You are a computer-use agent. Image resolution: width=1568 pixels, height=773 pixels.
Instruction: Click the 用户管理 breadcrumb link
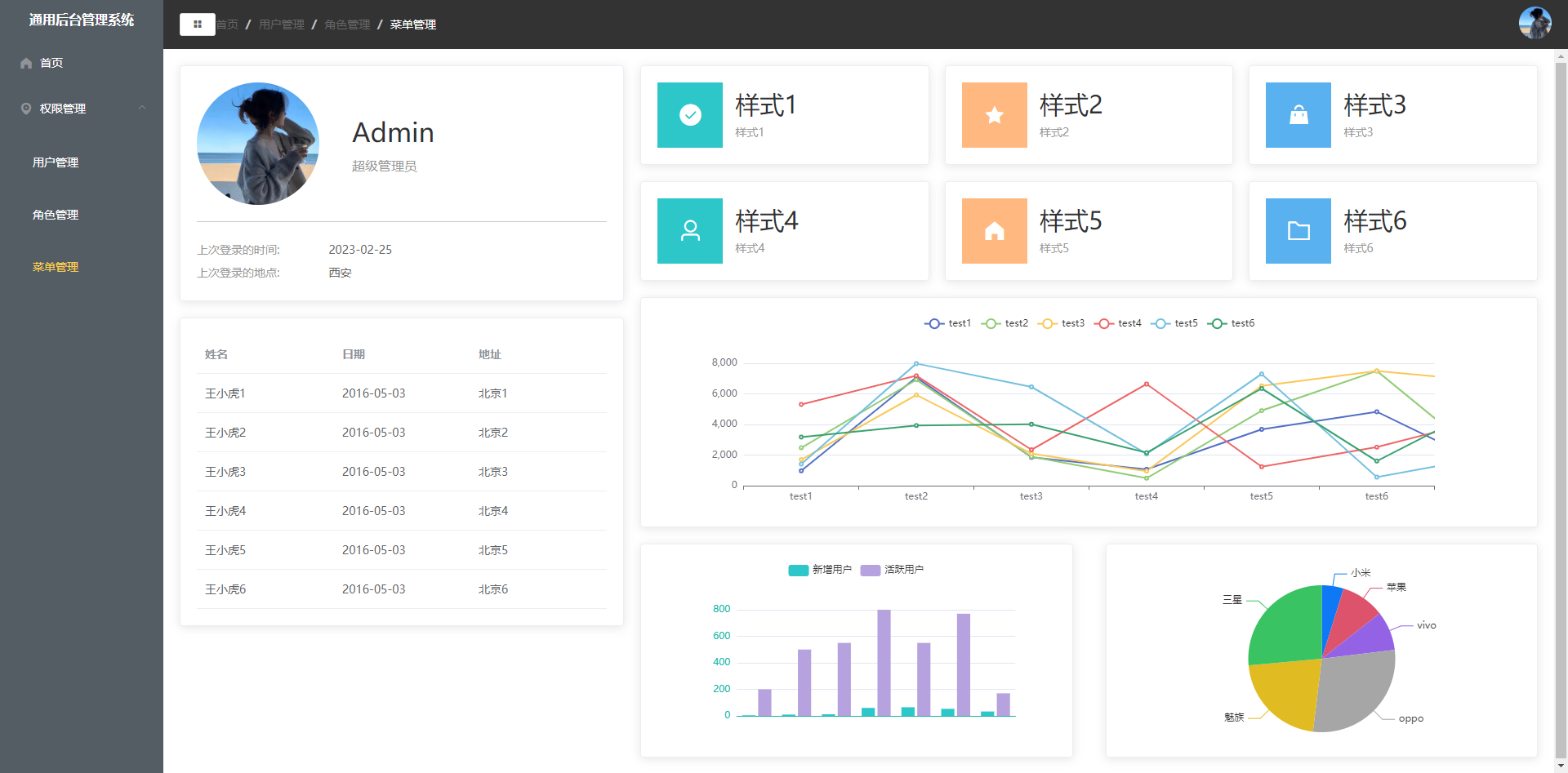pyautogui.click(x=281, y=24)
